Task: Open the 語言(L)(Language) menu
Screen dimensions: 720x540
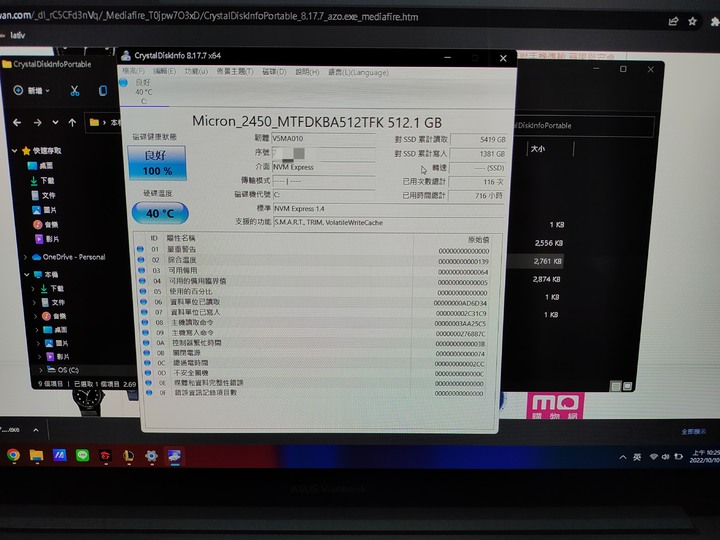Action: tap(358, 72)
